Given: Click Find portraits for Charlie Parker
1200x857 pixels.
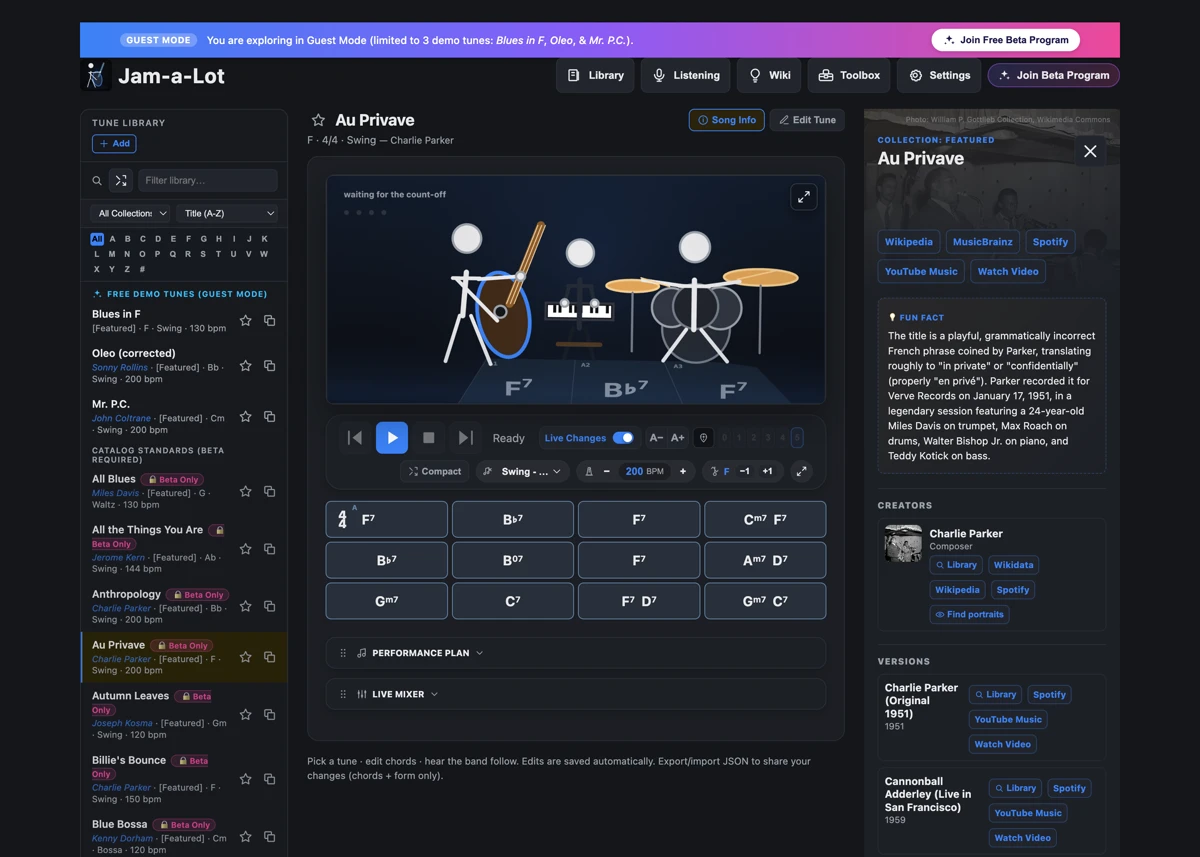Looking at the screenshot, I should click(x=969, y=615).
